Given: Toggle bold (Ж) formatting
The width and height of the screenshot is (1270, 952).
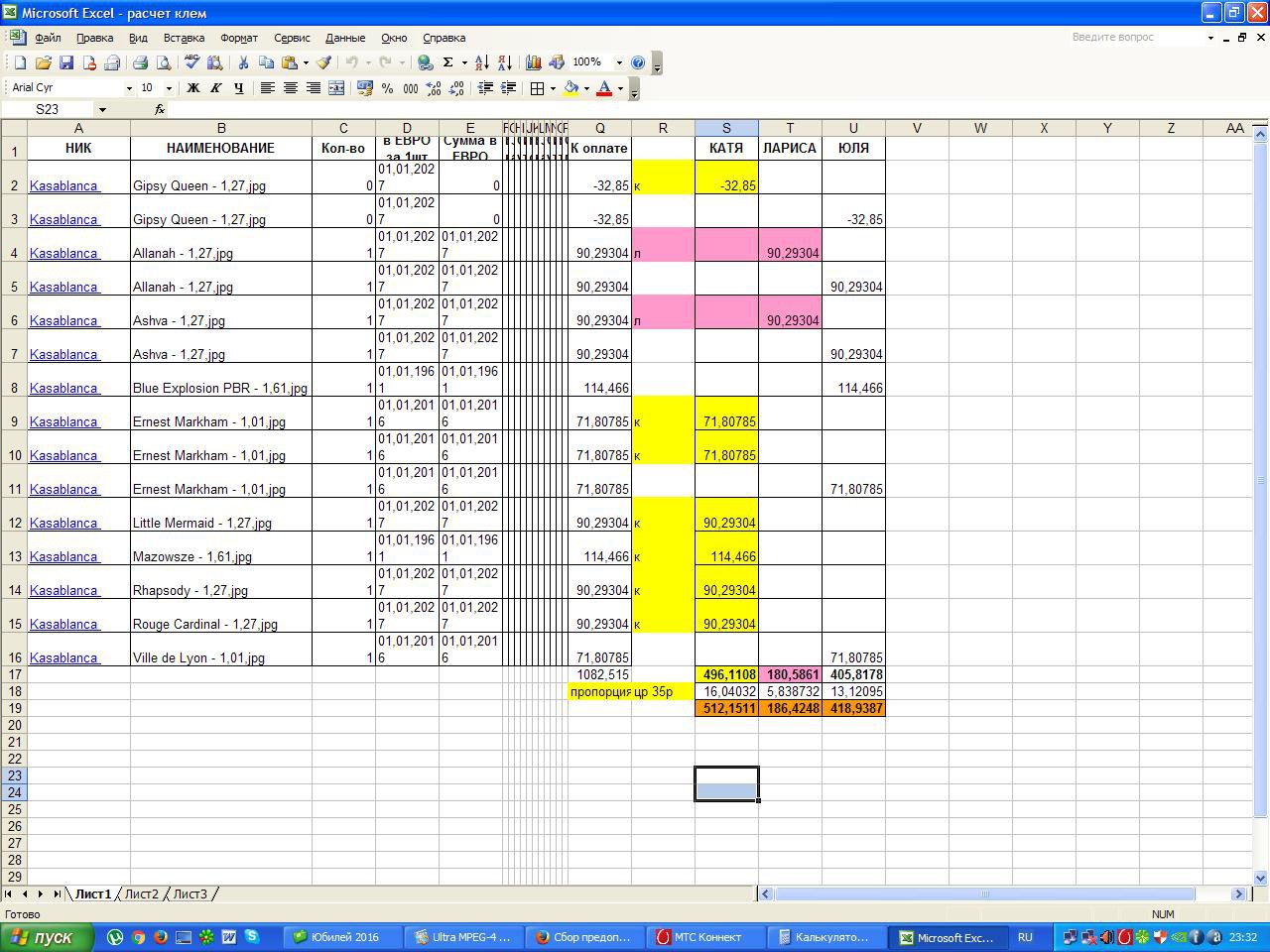Looking at the screenshot, I should 193,88.
